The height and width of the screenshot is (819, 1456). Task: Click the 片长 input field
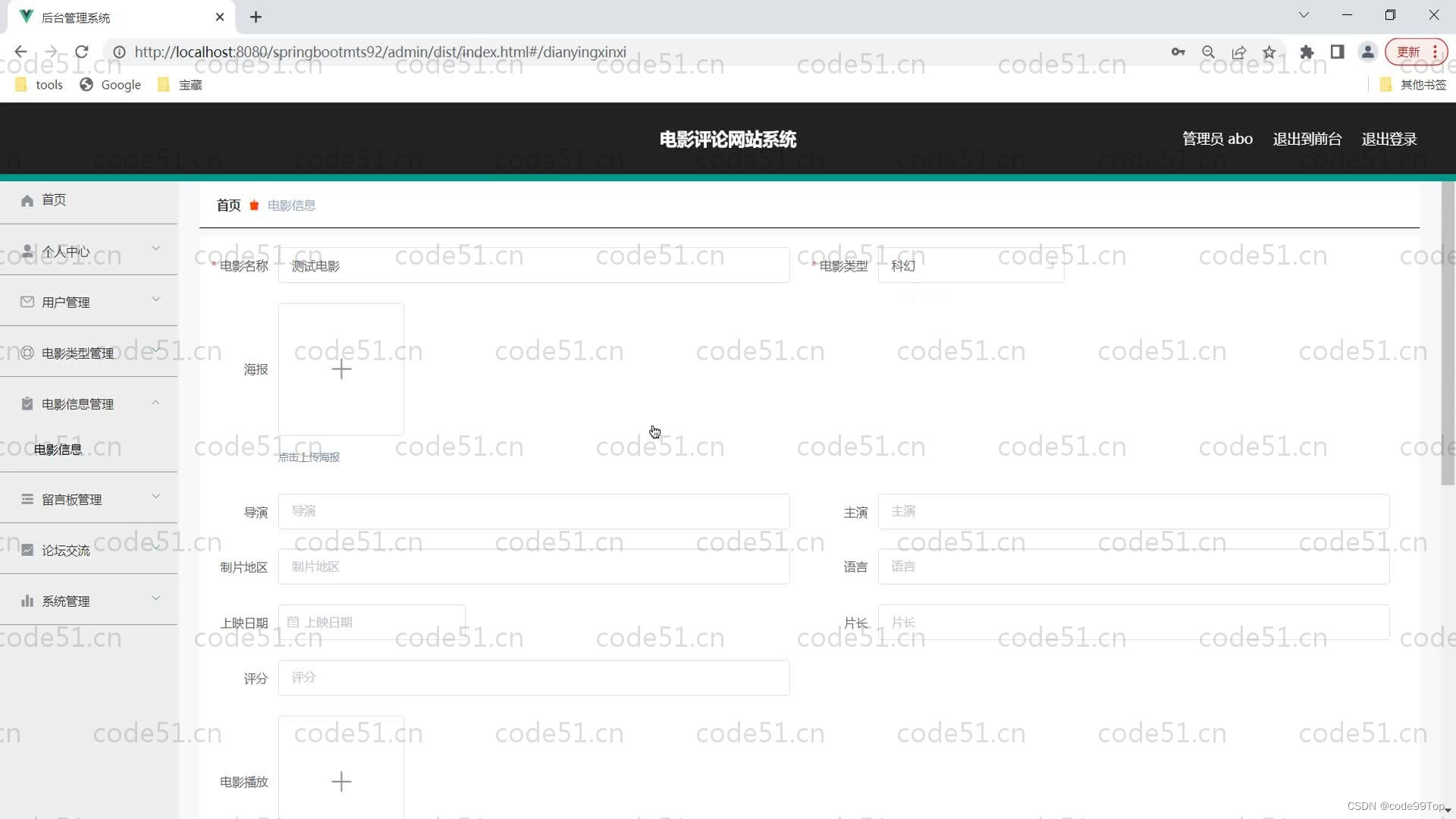pyautogui.click(x=1134, y=622)
